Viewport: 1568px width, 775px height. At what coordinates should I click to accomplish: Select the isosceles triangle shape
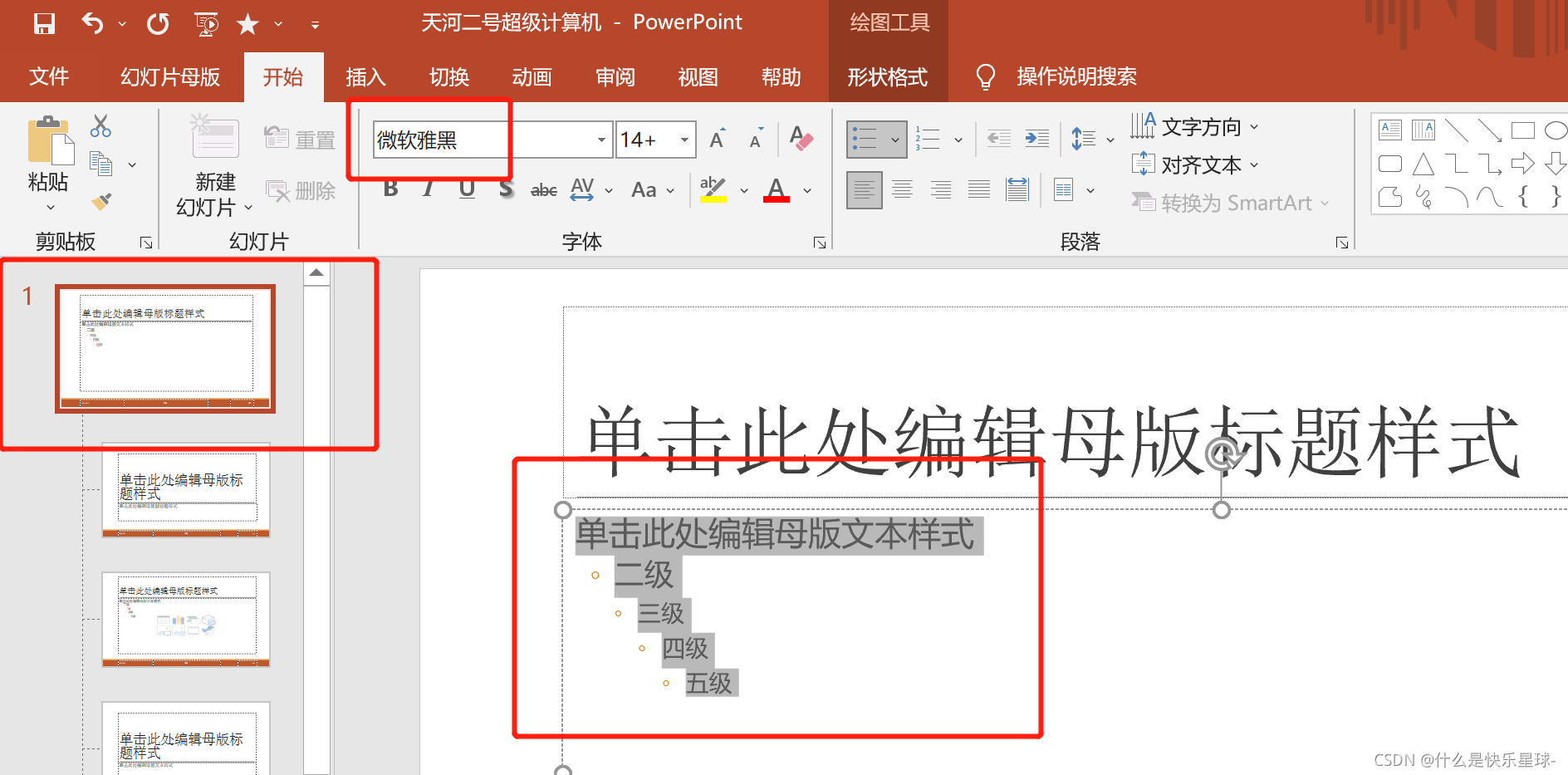click(1423, 164)
